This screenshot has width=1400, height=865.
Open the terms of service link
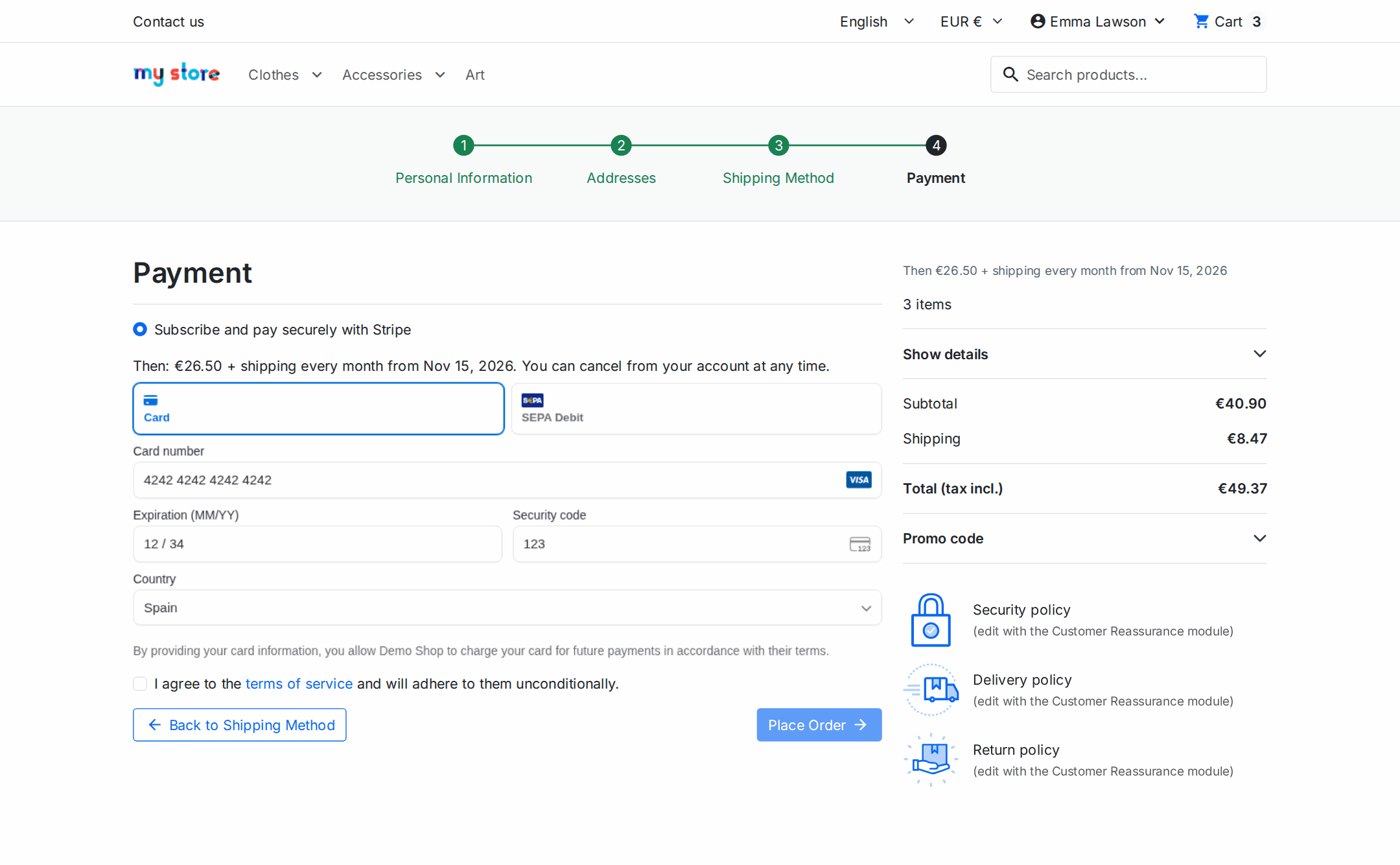tap(299, 683)
